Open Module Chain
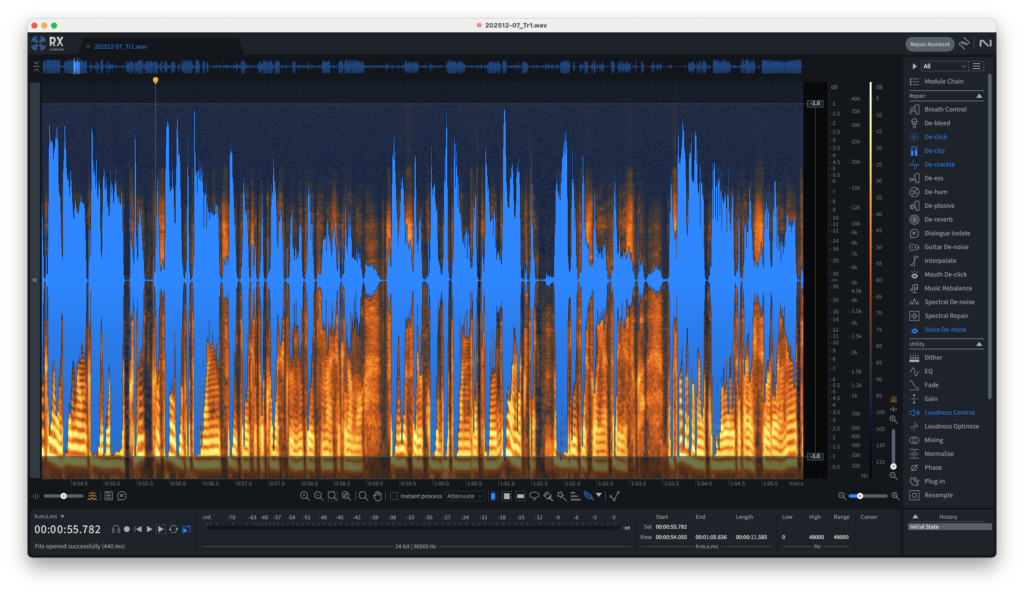The height and width of the screenshot is (594, 1024). pos(944,81)
